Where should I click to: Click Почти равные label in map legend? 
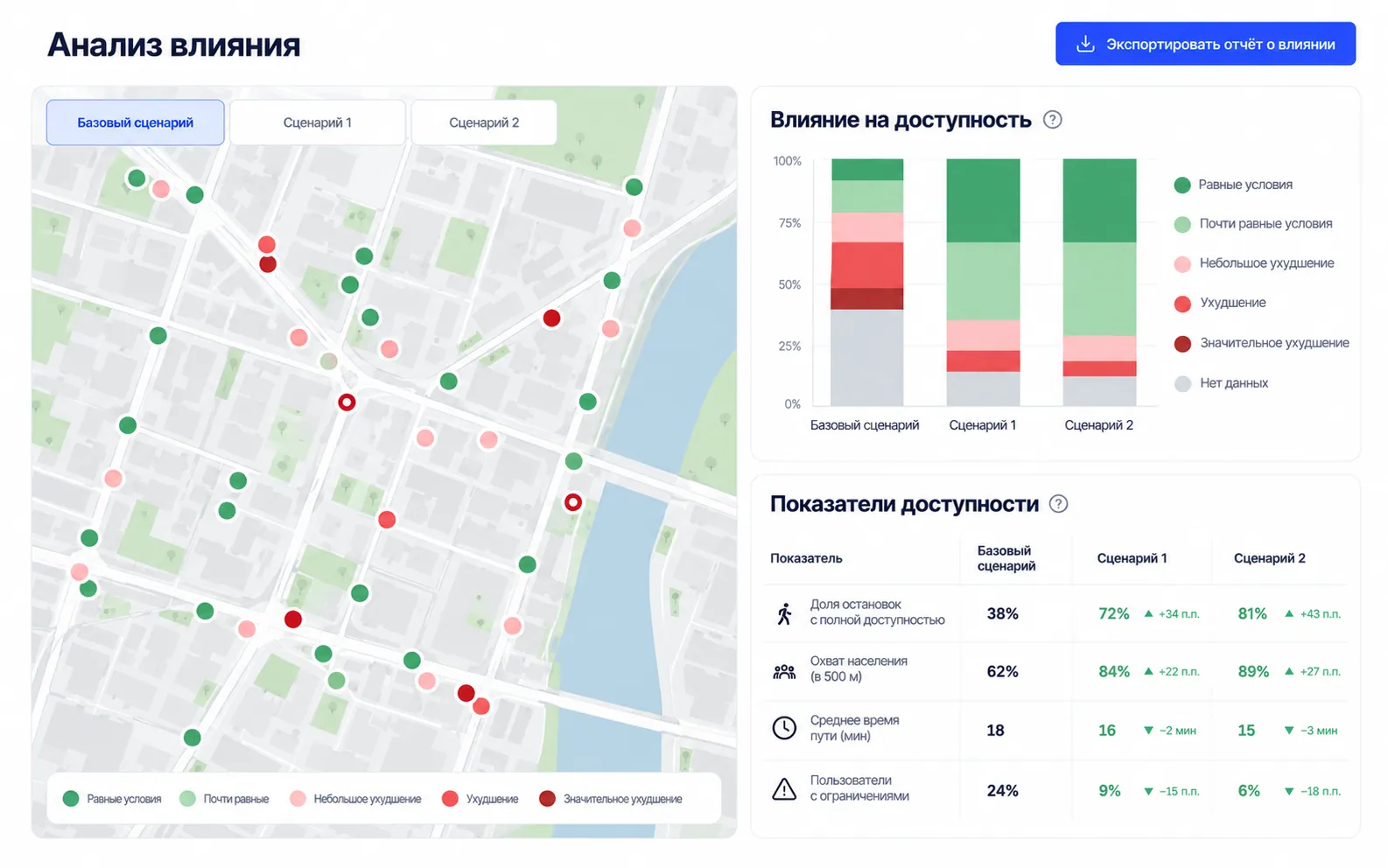point(236,799)
